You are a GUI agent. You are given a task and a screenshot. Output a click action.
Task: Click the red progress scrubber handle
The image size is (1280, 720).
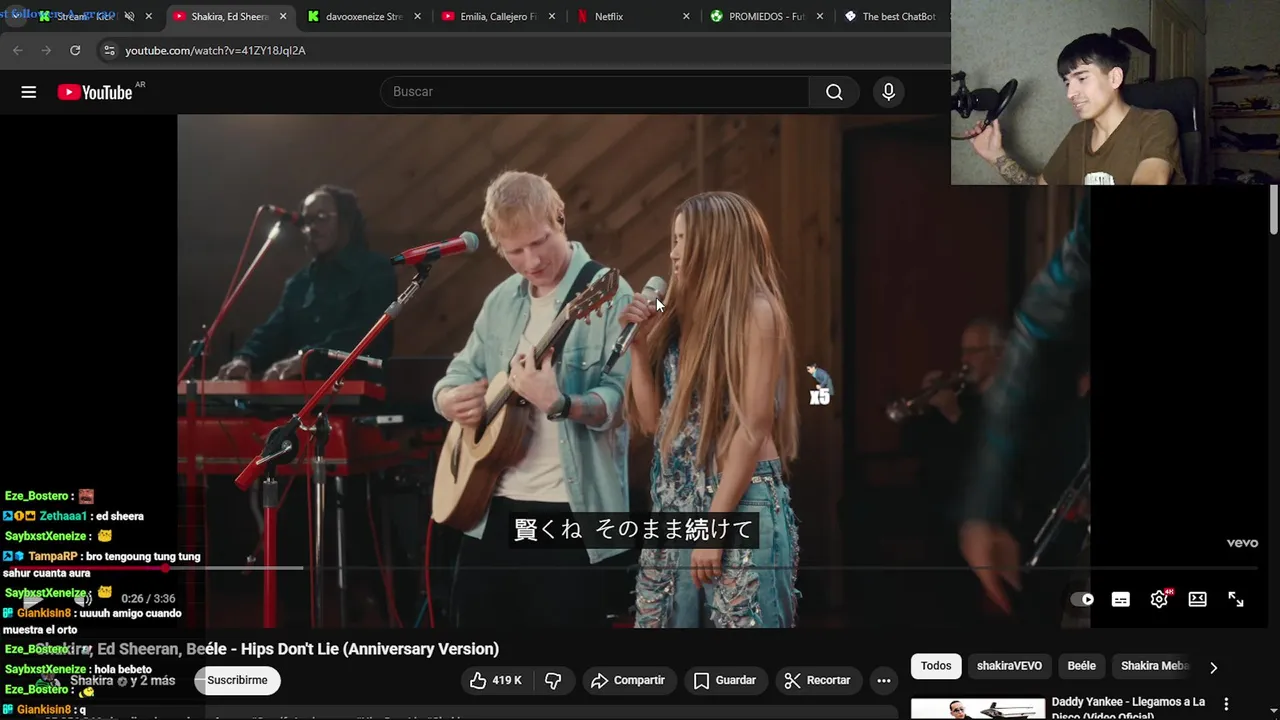(x=165, y=568)
